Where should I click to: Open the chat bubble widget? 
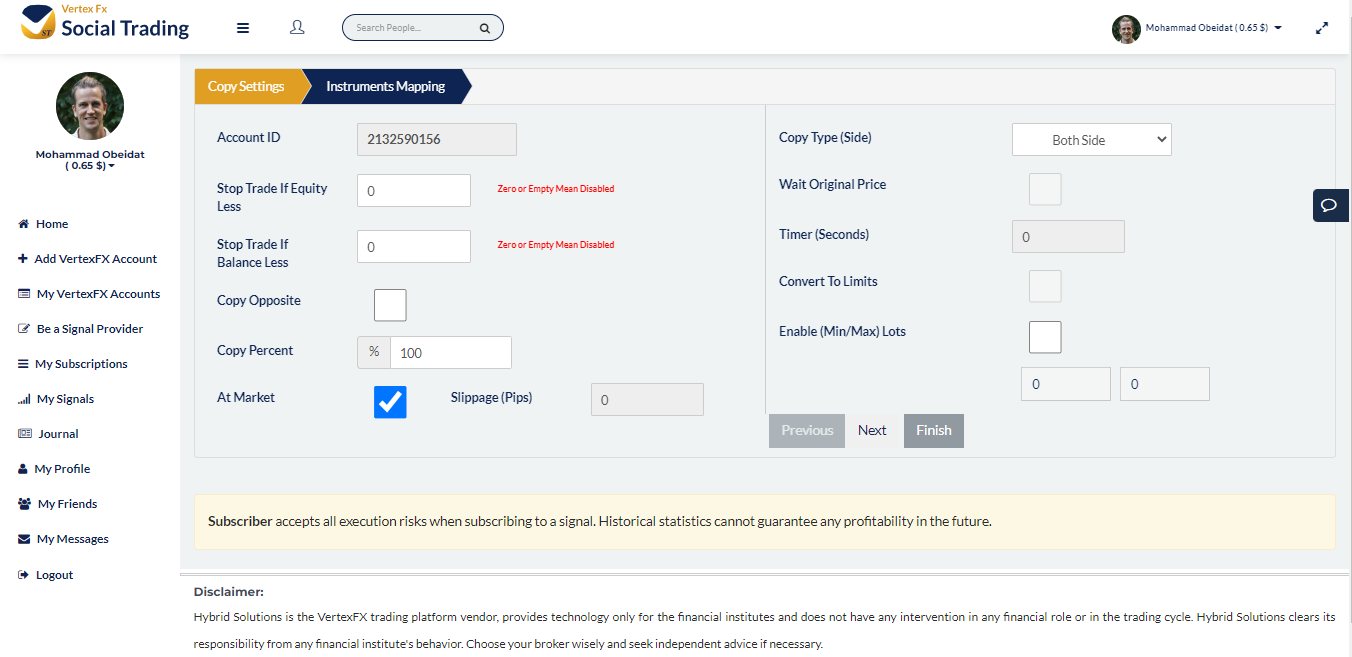[x=1329, y=205]
